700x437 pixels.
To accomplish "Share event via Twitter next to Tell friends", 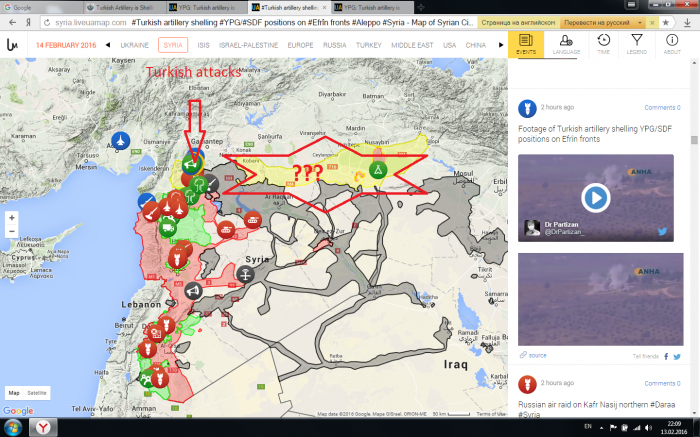I will point(677,356).
